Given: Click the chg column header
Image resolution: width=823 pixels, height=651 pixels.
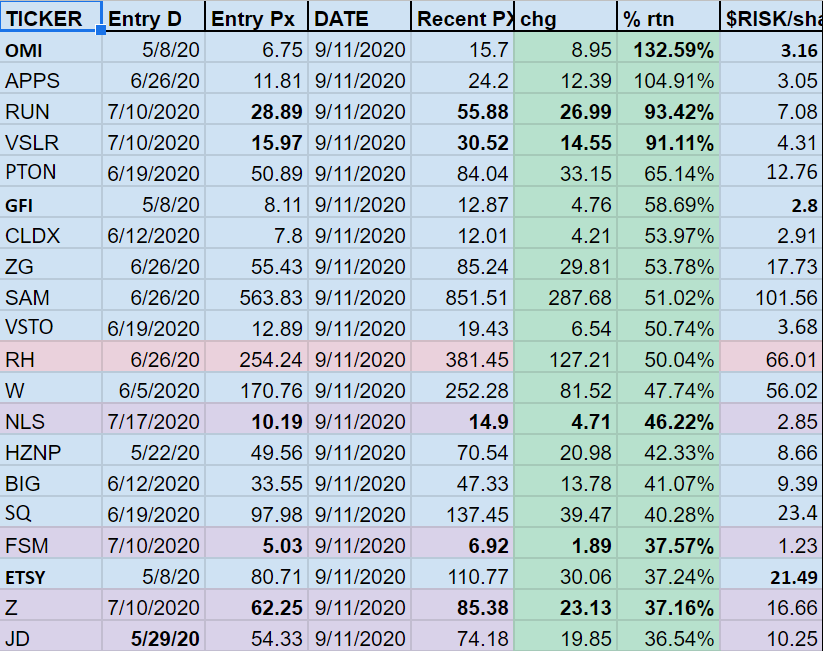Looking at the screenshot, I should pyautogui.click(x=565, y=17).
